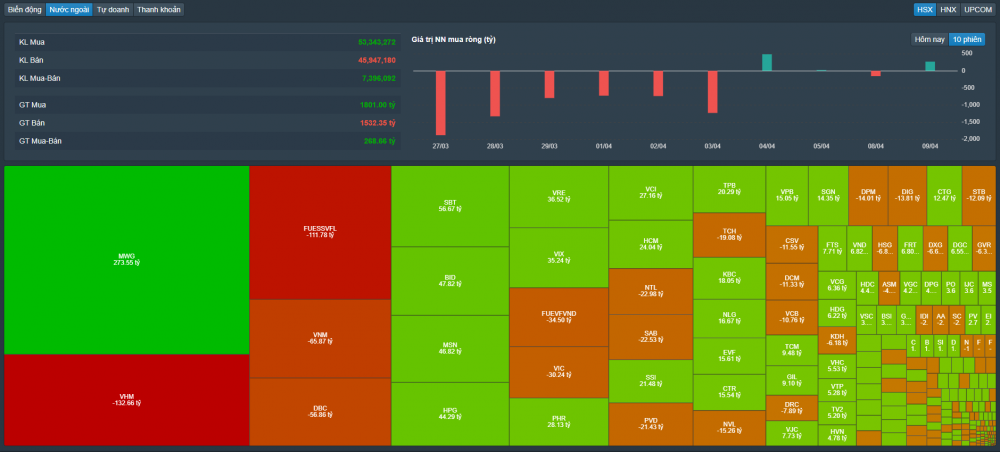
Task: Click the CTG 12.47 tỷ tile
Action: pyautogui.click(x=944, y=195)
